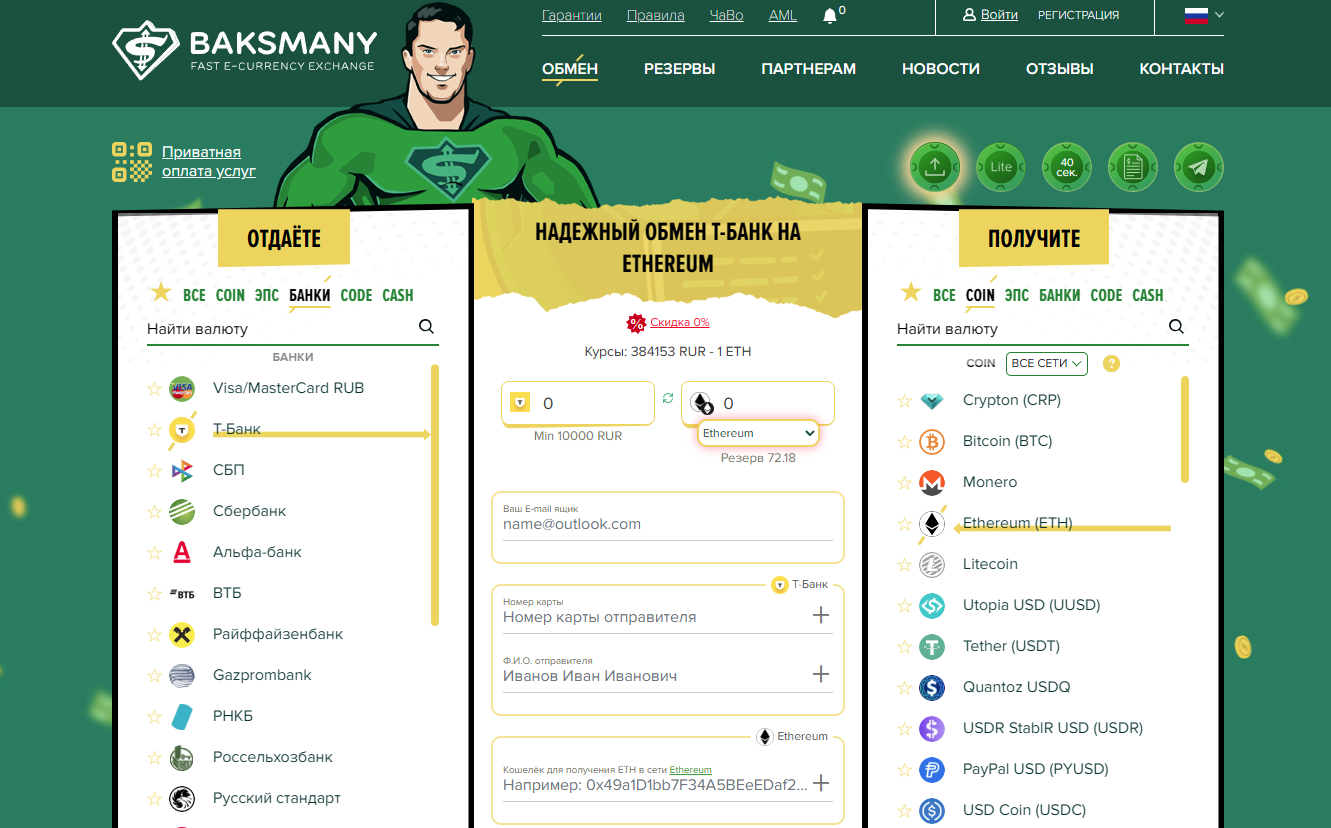This screenshot has height=828, width=1331.
Task: Open the РЕЗЕРВЫ menu item
Action: click(679, 69)
